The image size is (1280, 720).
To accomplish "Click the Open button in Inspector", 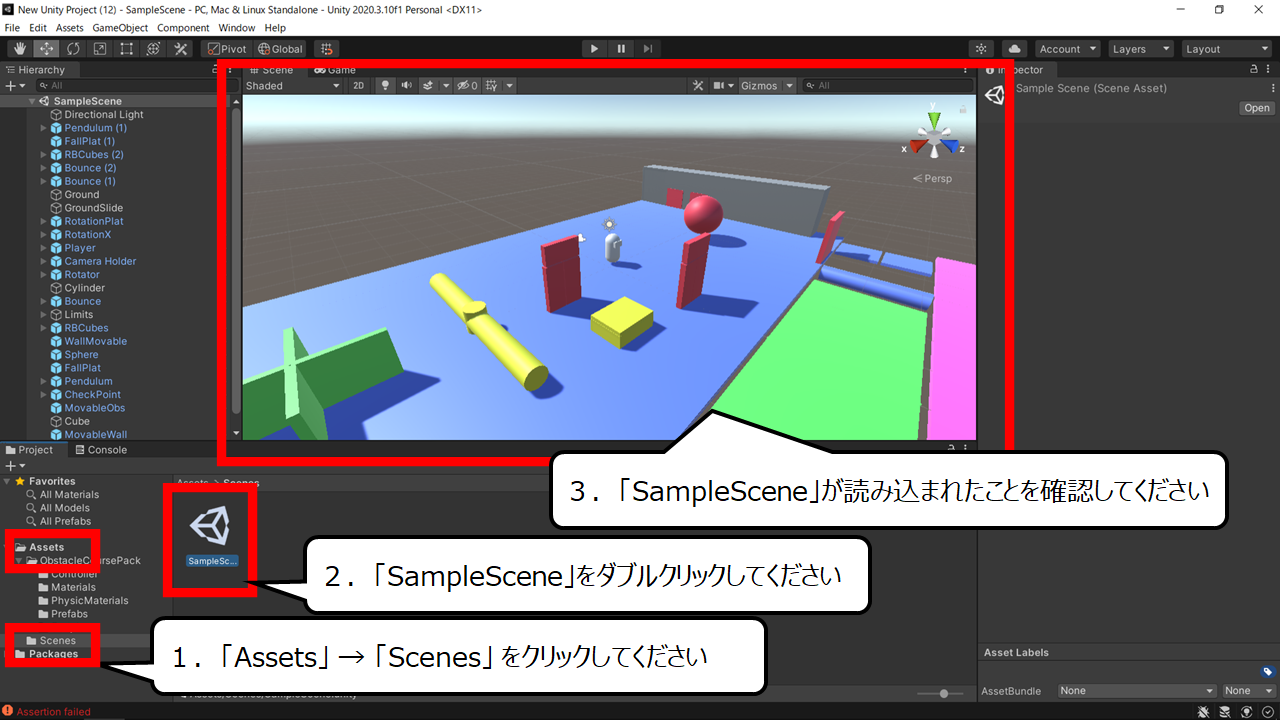I will pyautogui.click(x=1257, y=108).
